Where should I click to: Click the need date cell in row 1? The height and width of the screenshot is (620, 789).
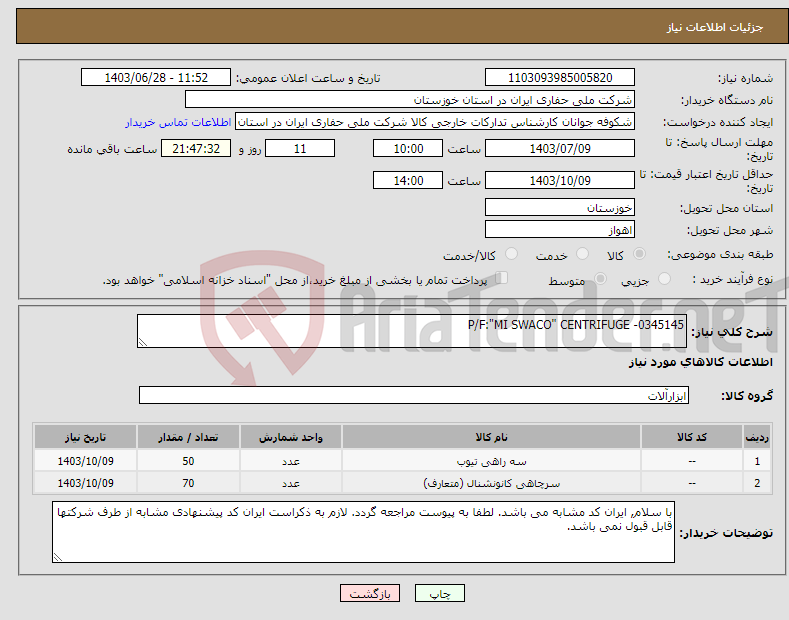(x=86, y=461)
